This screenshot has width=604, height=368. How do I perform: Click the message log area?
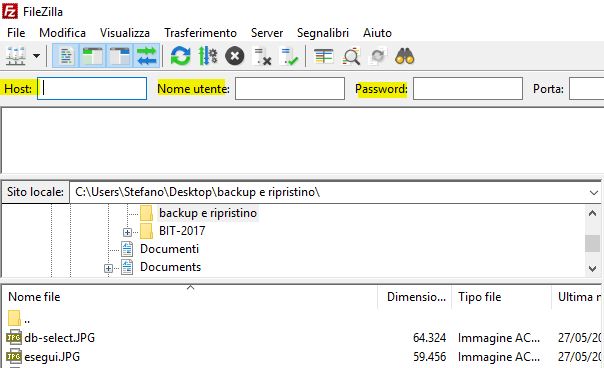(x=302, y=140)
